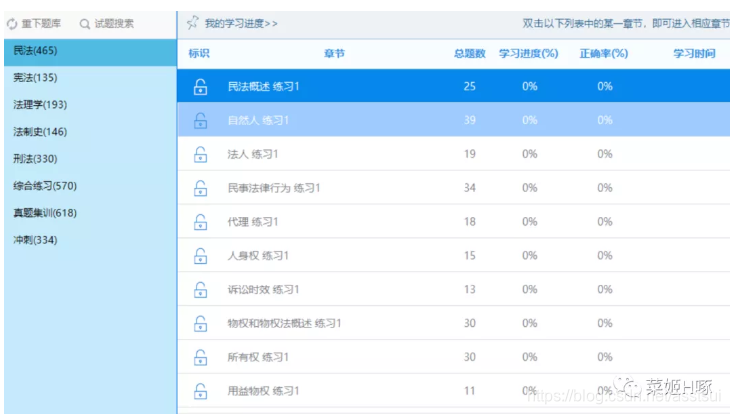Screen dimensions: 730x414
Task: Select 刑法(330) subject in sidebar
Action: [x=90, y=159]
